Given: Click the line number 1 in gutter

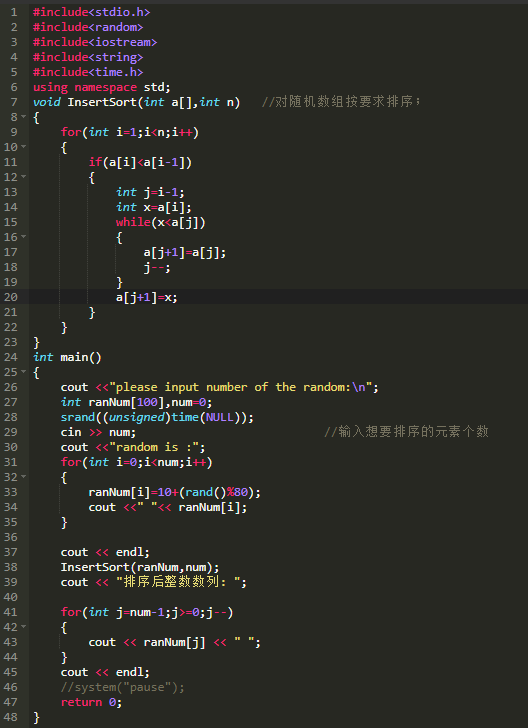Looking at the screenshot, I should tap(14, 12).
